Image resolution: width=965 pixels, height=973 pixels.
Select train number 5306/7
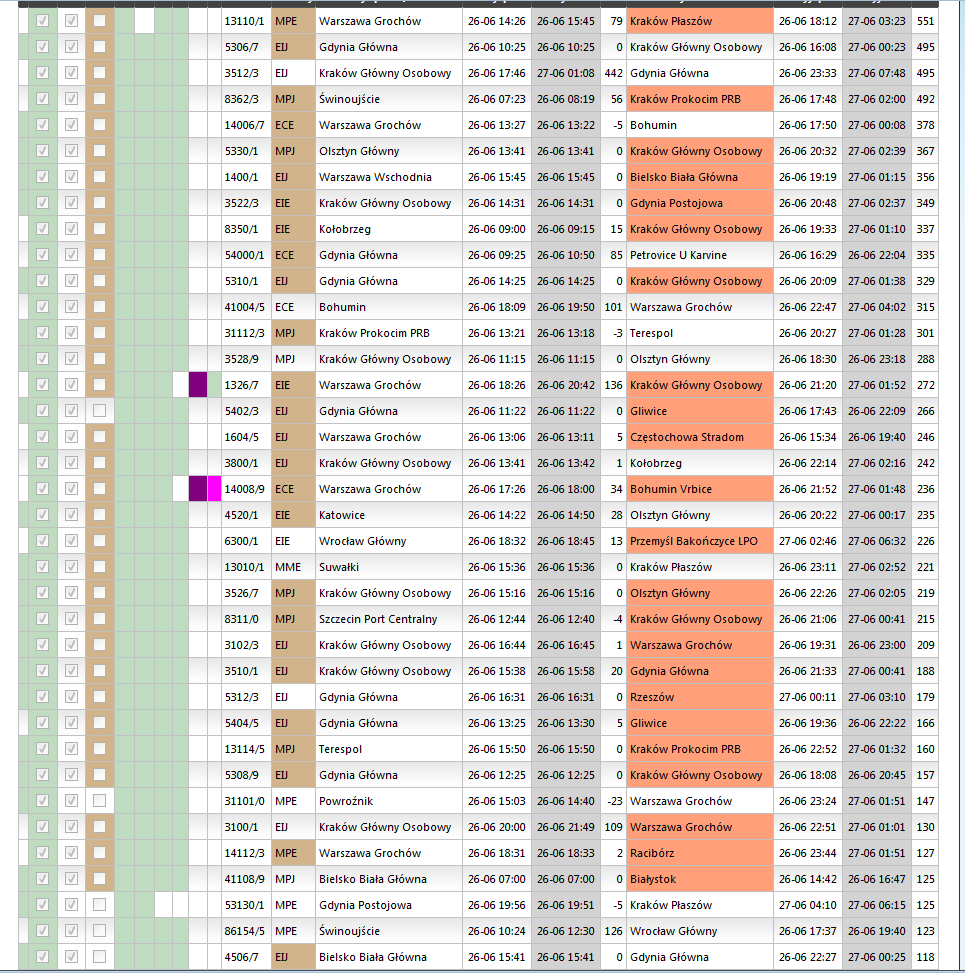(x=241, y=47)
